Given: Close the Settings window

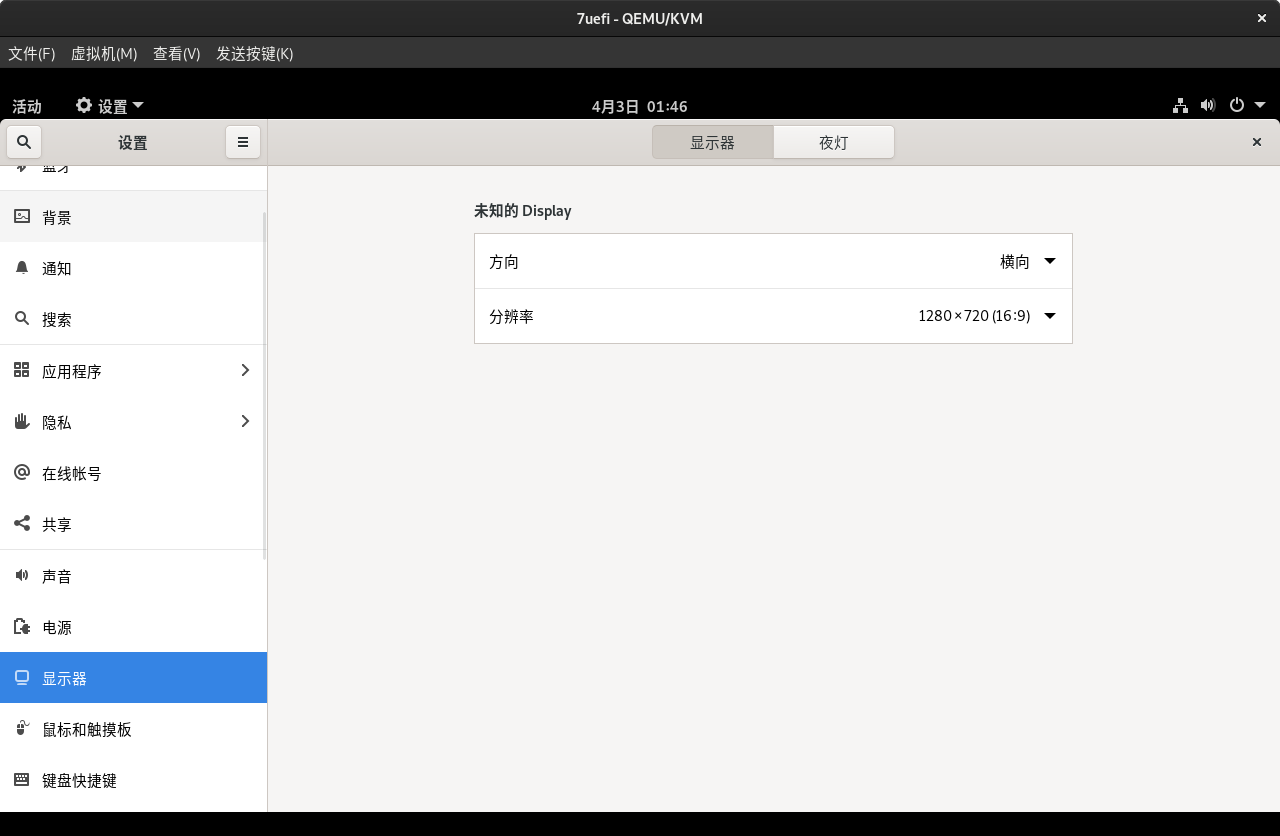Looking at the screenshot, I should pos(1257,142).
